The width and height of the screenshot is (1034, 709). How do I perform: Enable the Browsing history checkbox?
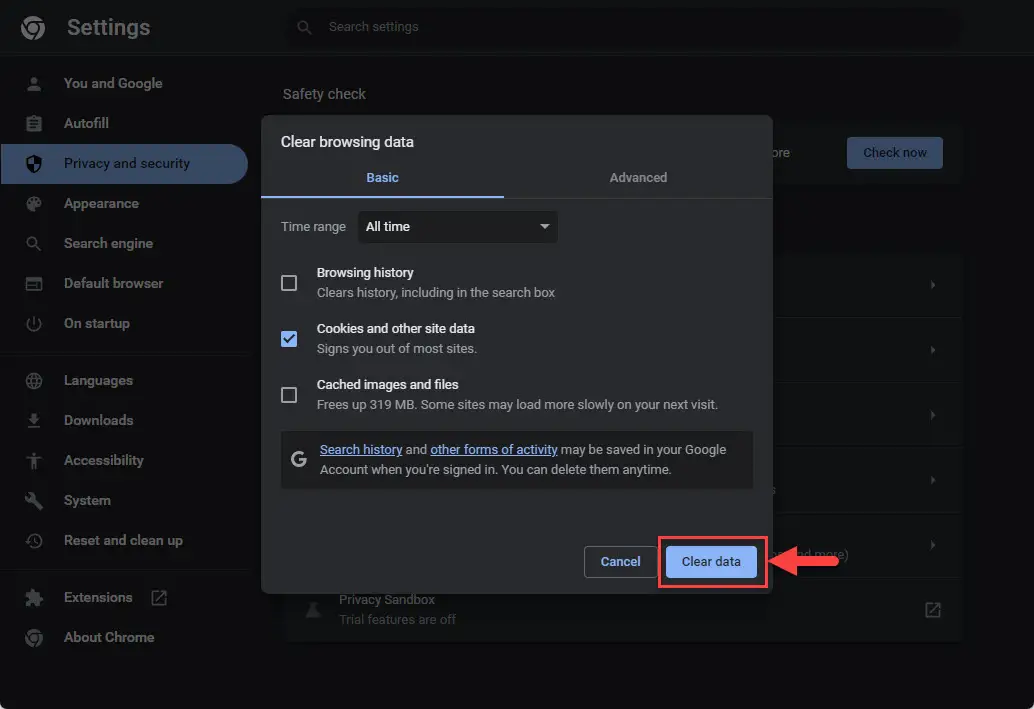[x=289, y=283]
